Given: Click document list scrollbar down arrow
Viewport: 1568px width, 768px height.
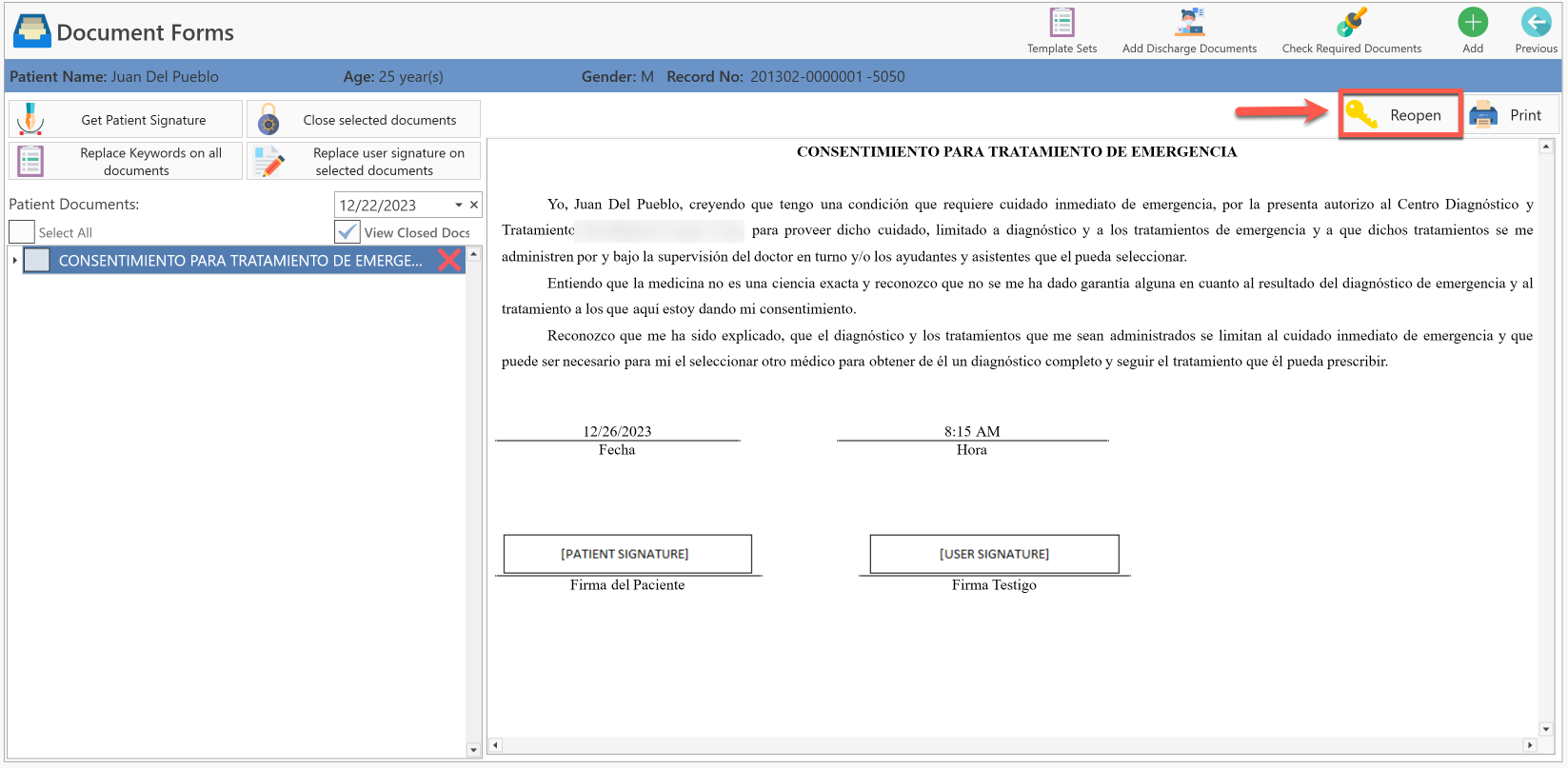Looking at the screenshot, I should tap(473, 750).
